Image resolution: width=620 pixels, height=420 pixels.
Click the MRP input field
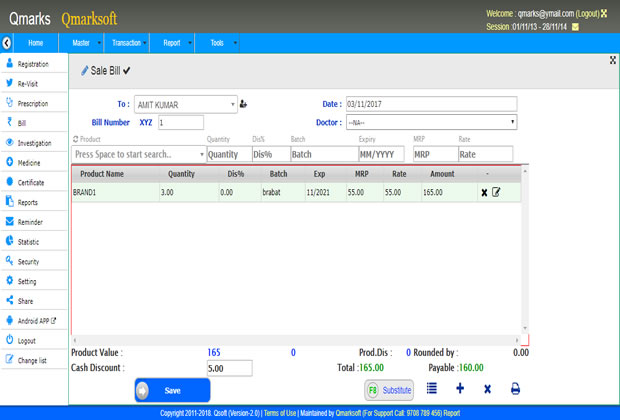tap(436, 154)
